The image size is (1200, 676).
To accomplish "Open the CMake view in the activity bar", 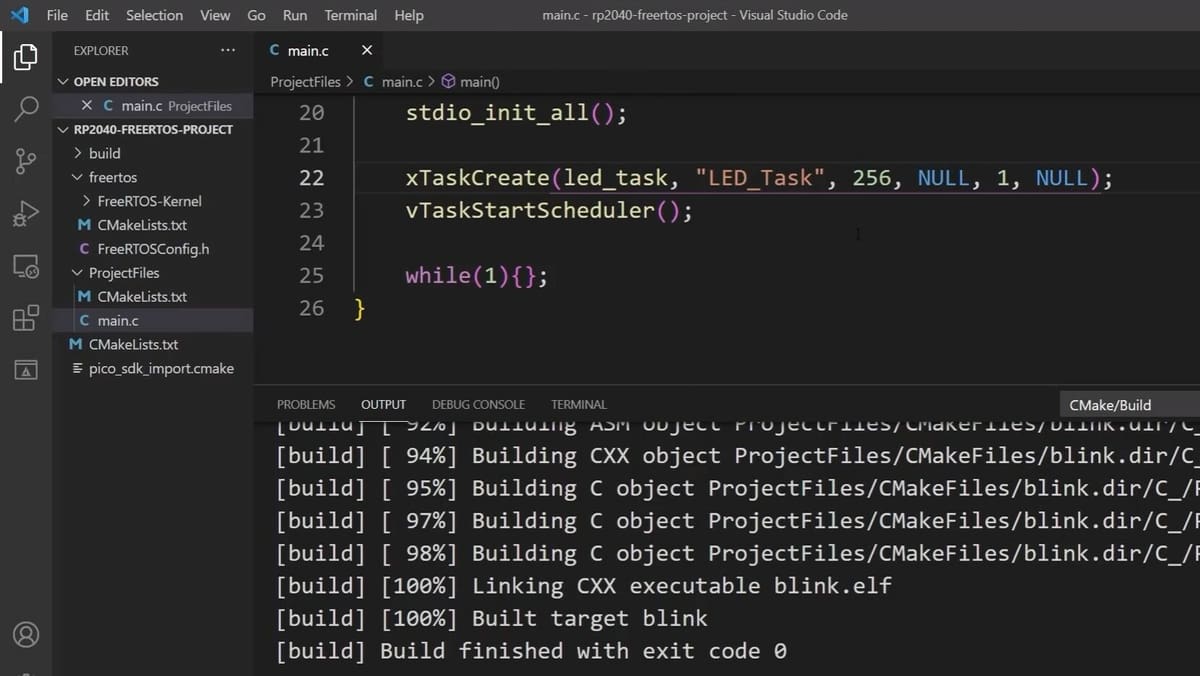I will [26, 370].
